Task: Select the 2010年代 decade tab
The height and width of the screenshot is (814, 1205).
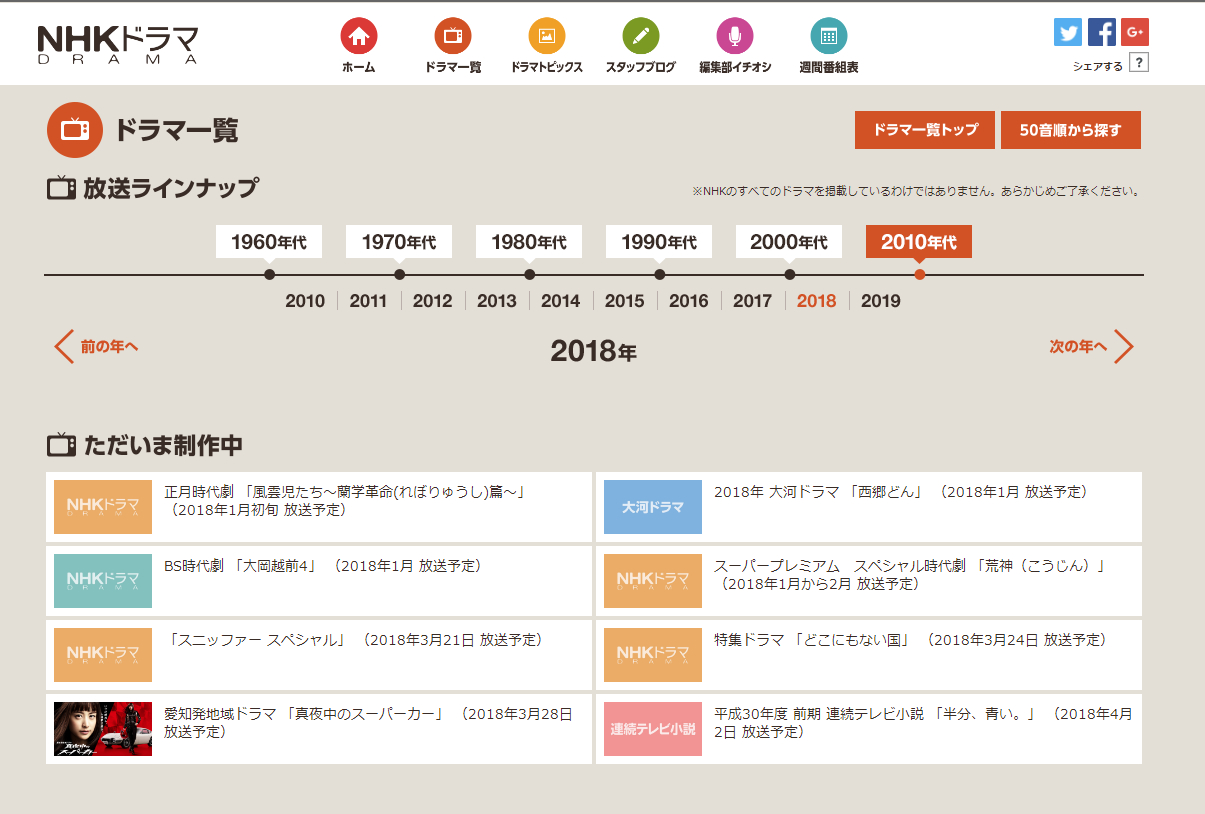Action: 919,242
